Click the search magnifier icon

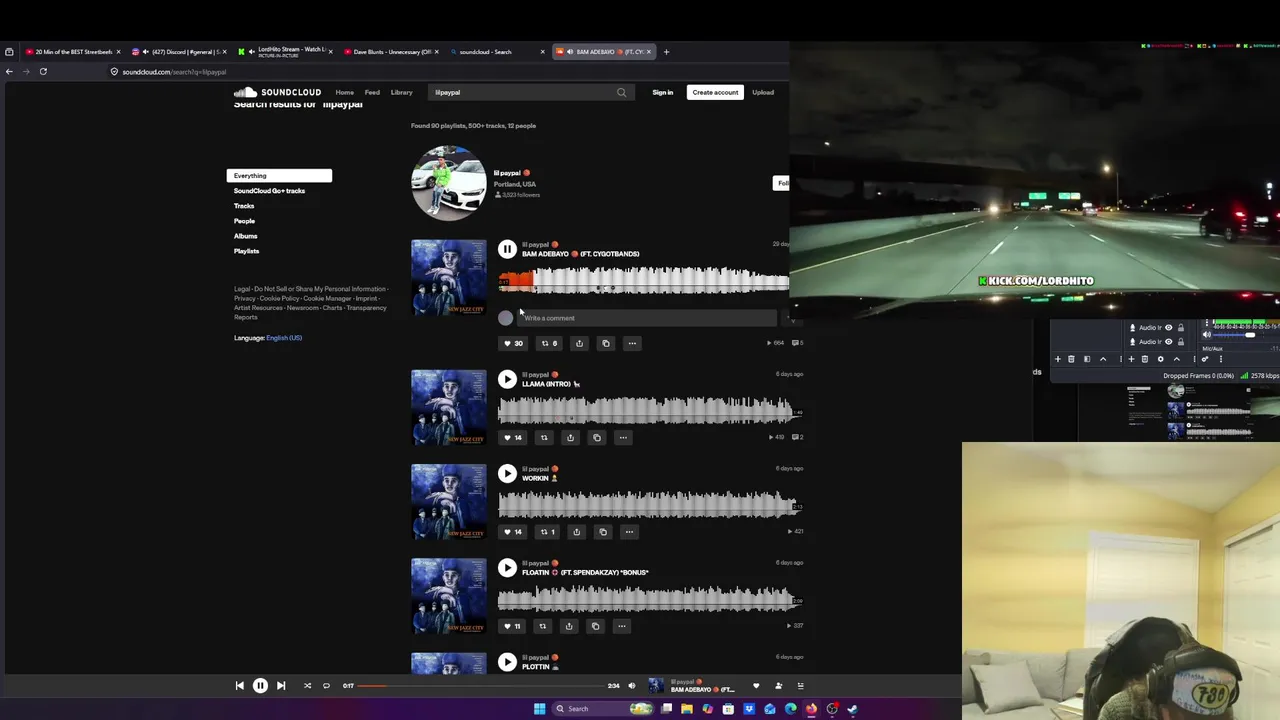coord(622,92)
